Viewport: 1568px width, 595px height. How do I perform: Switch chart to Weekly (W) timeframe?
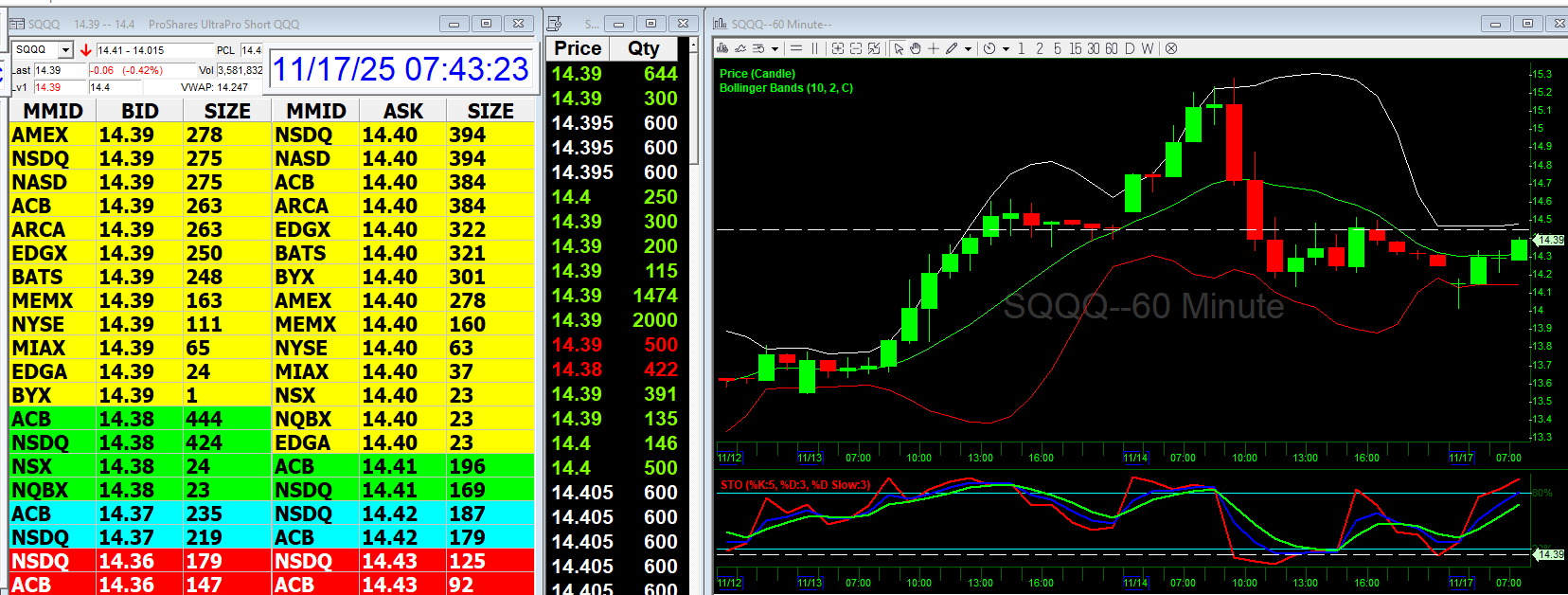1148,48
